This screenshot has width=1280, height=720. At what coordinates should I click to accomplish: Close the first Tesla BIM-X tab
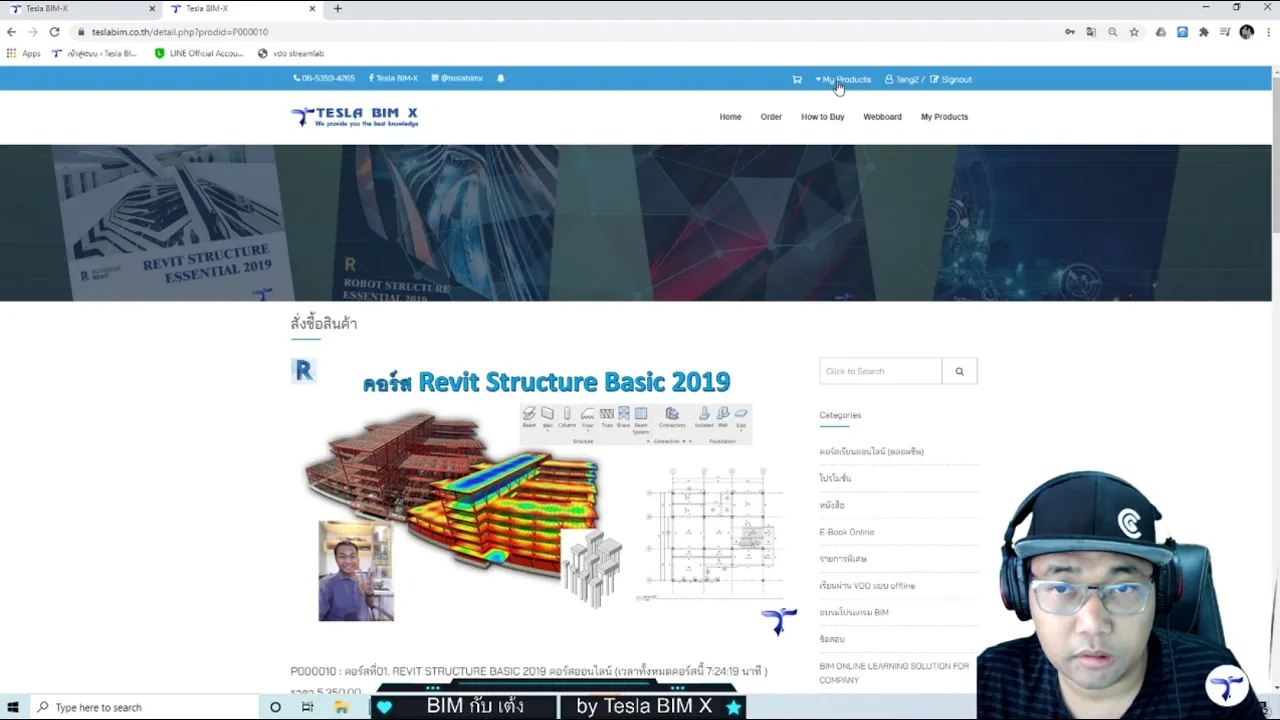tap(152, 9)
